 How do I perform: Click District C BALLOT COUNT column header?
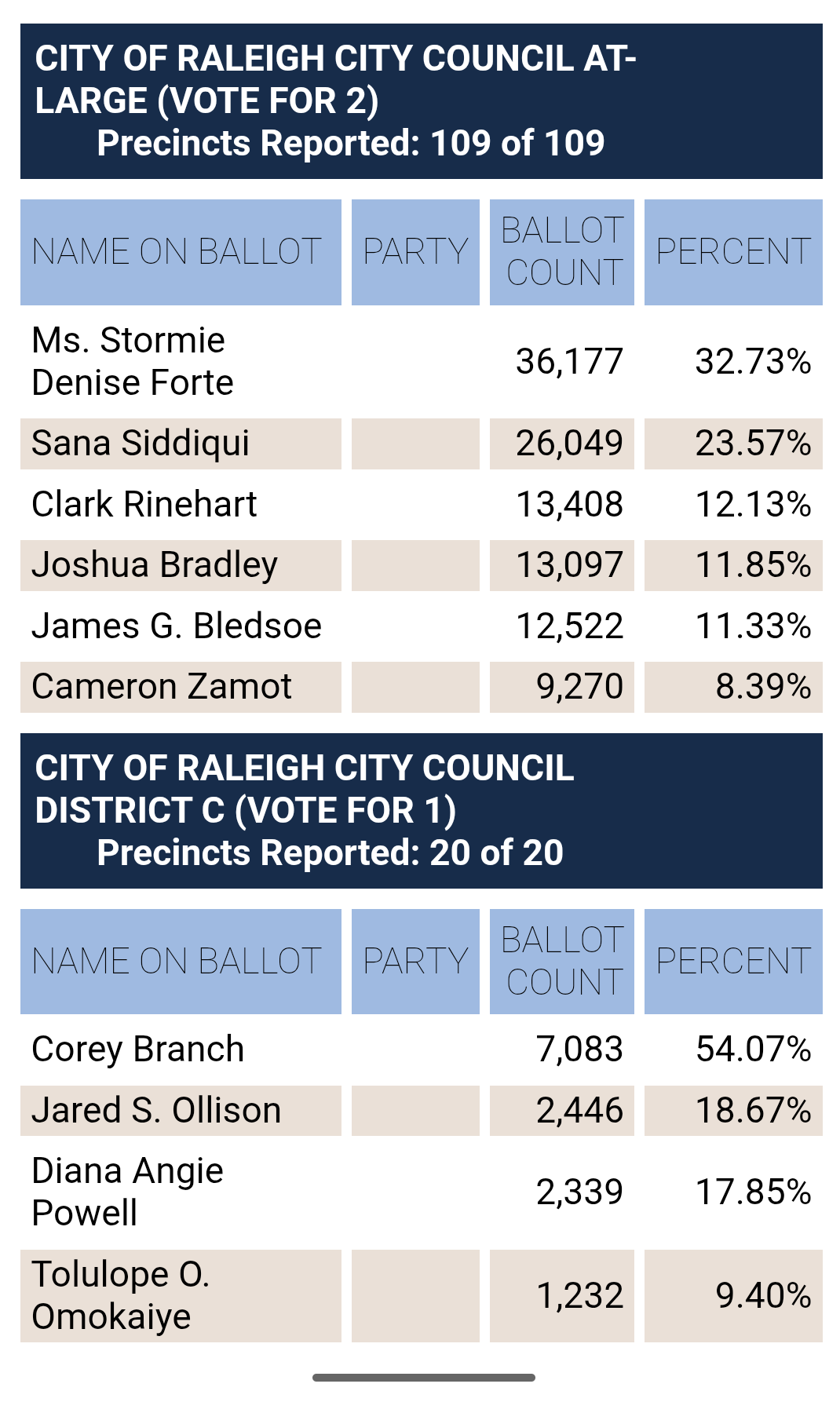pyautogui.click(x=562, y=961)
